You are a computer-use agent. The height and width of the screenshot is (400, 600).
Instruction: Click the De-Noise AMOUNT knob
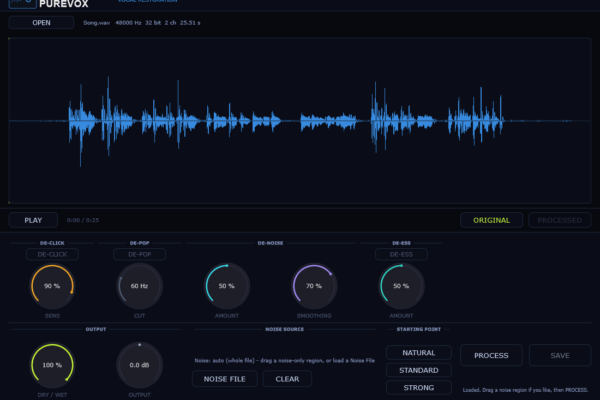coord(227,286)
